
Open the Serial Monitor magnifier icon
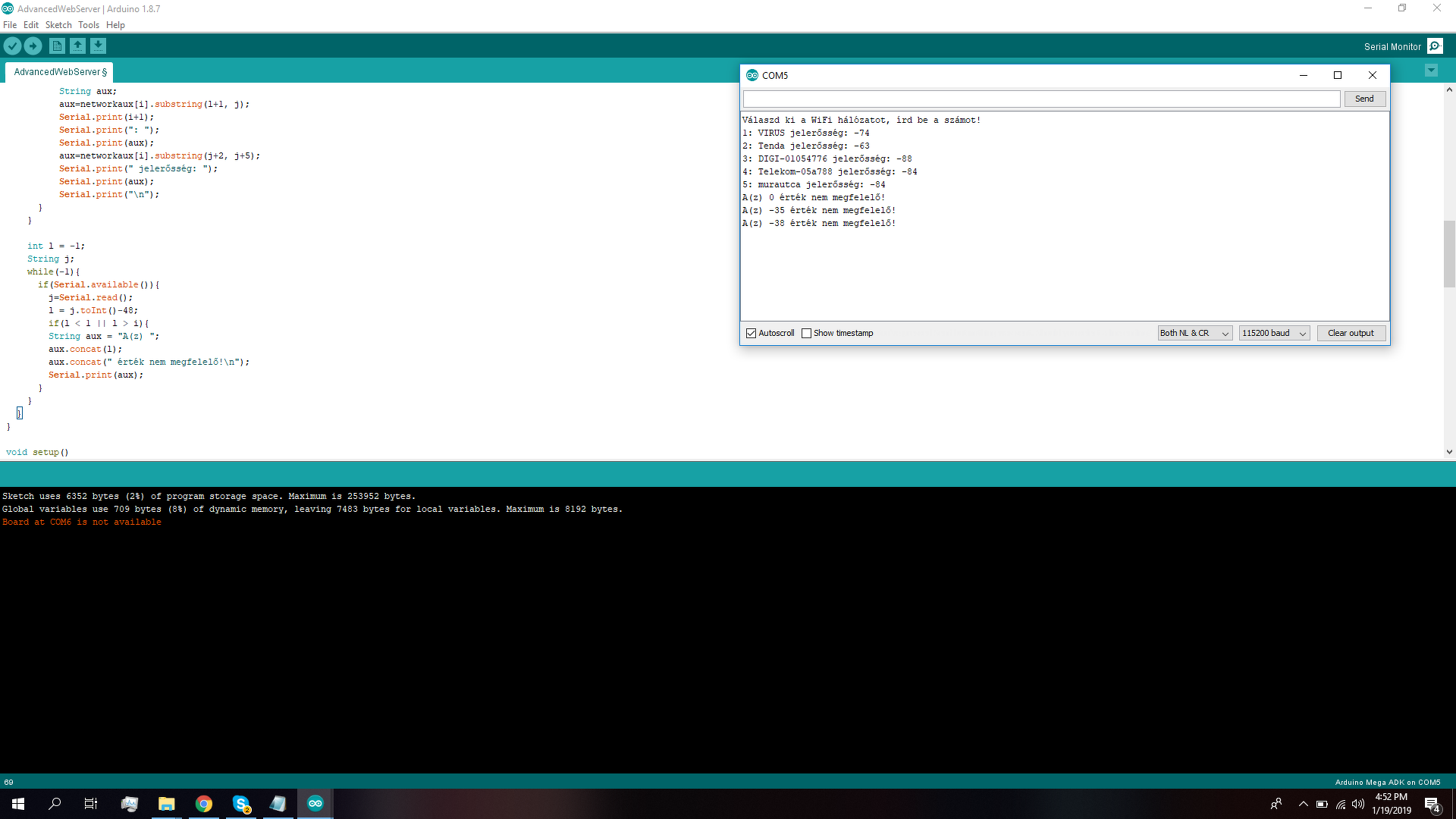1435,46
